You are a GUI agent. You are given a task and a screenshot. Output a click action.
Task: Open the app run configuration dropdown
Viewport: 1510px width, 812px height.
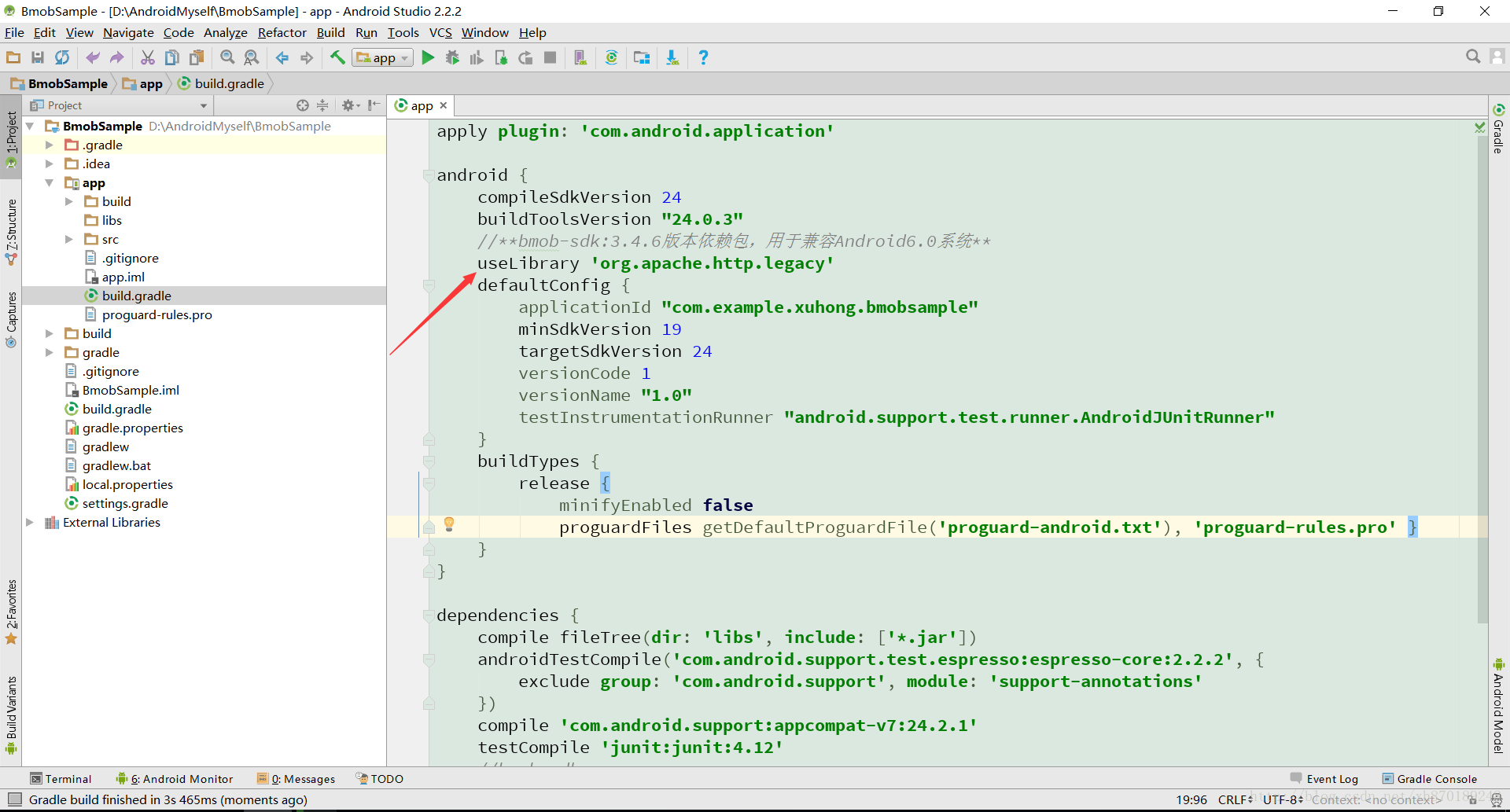[x=383, y=57]
